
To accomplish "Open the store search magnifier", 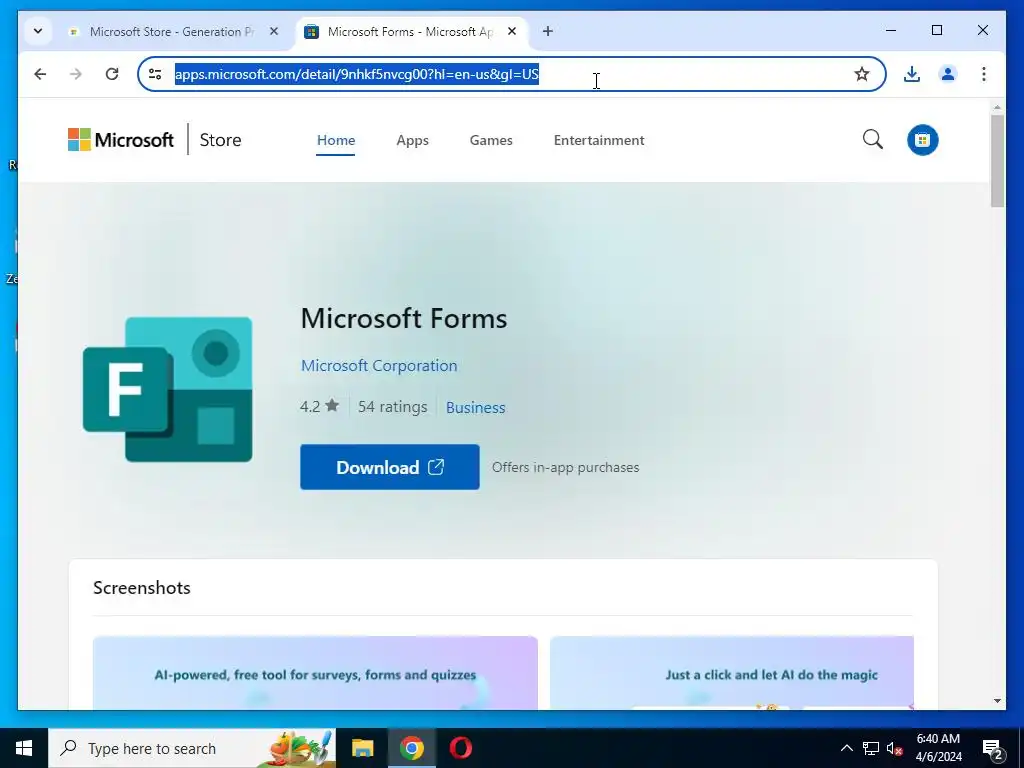I will 872,139.
